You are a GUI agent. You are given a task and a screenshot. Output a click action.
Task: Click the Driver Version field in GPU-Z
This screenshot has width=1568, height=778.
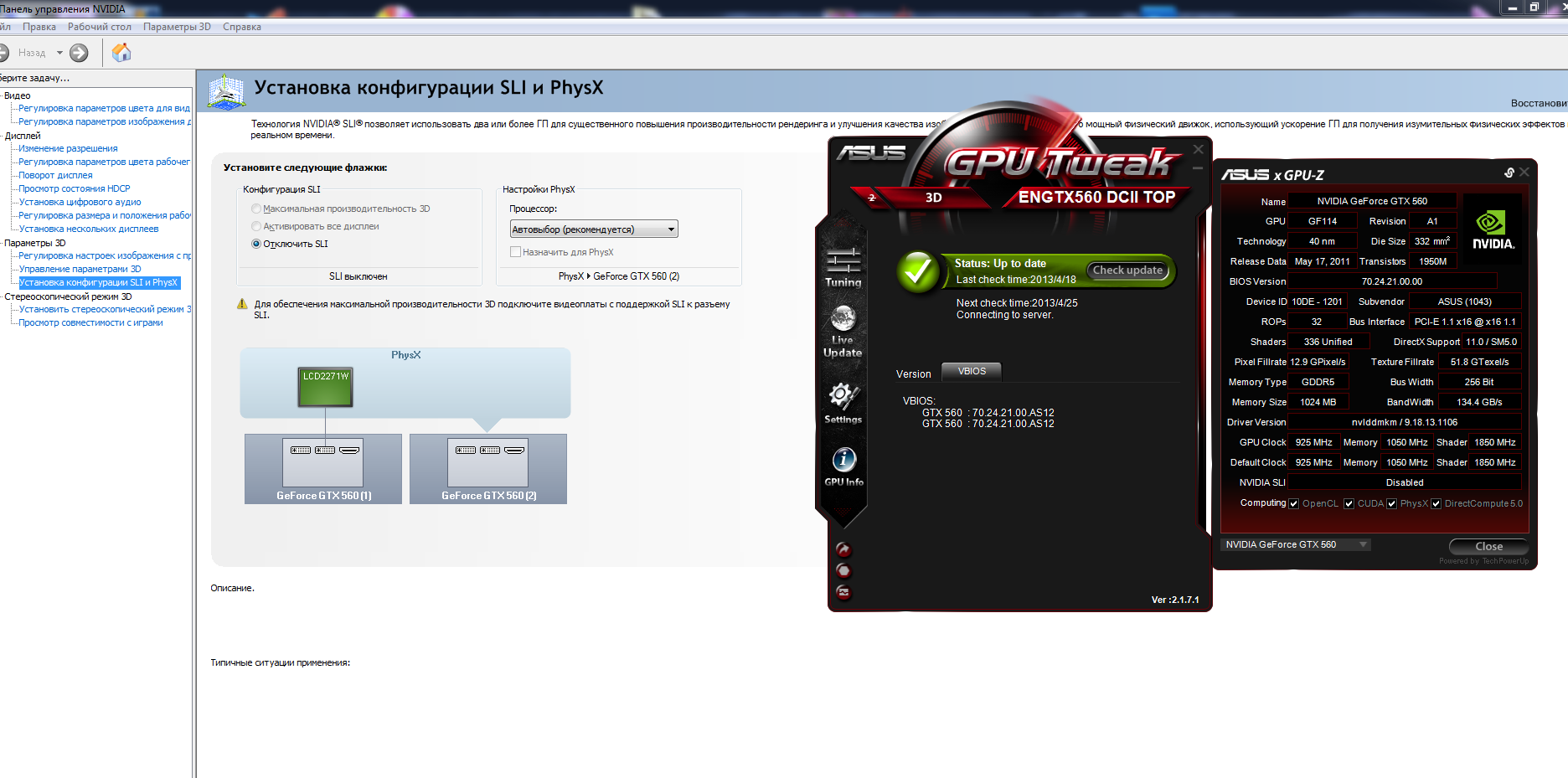point(1405,422)
